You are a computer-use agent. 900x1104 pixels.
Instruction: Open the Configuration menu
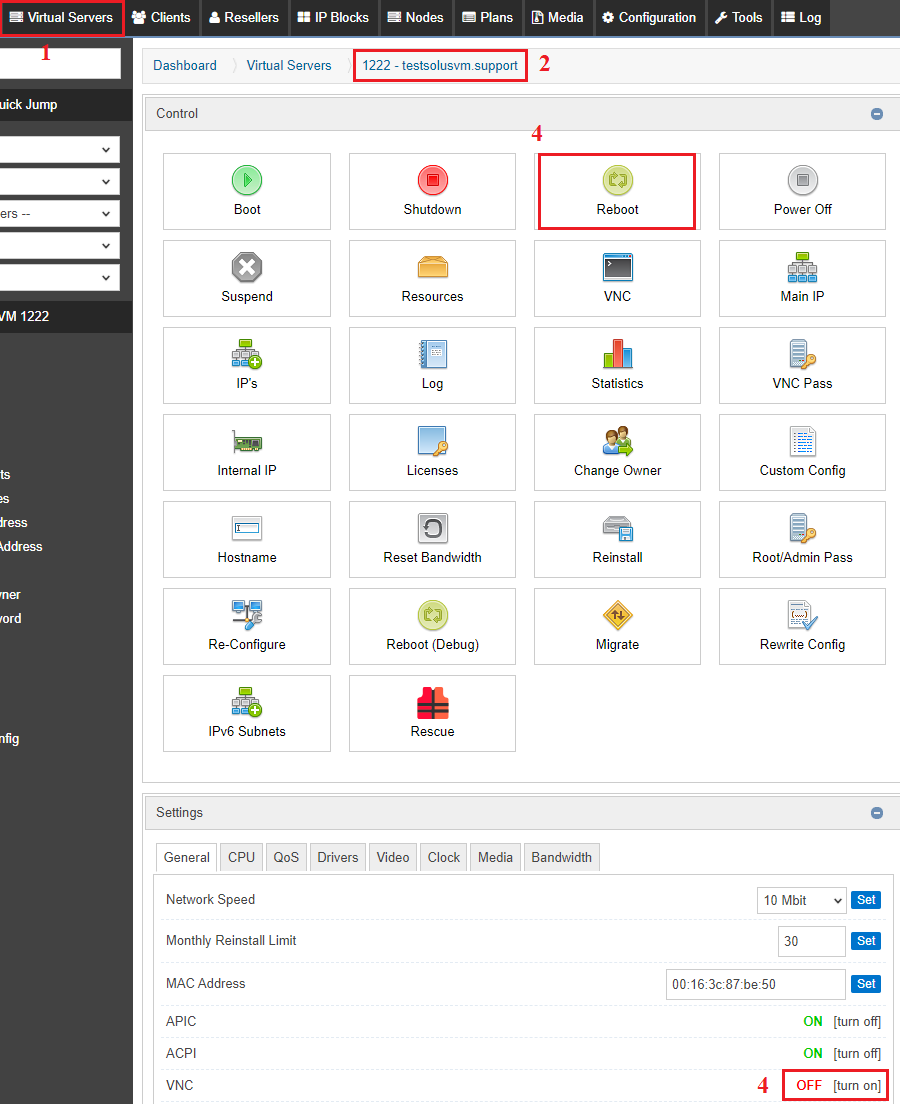coord(649,18)
